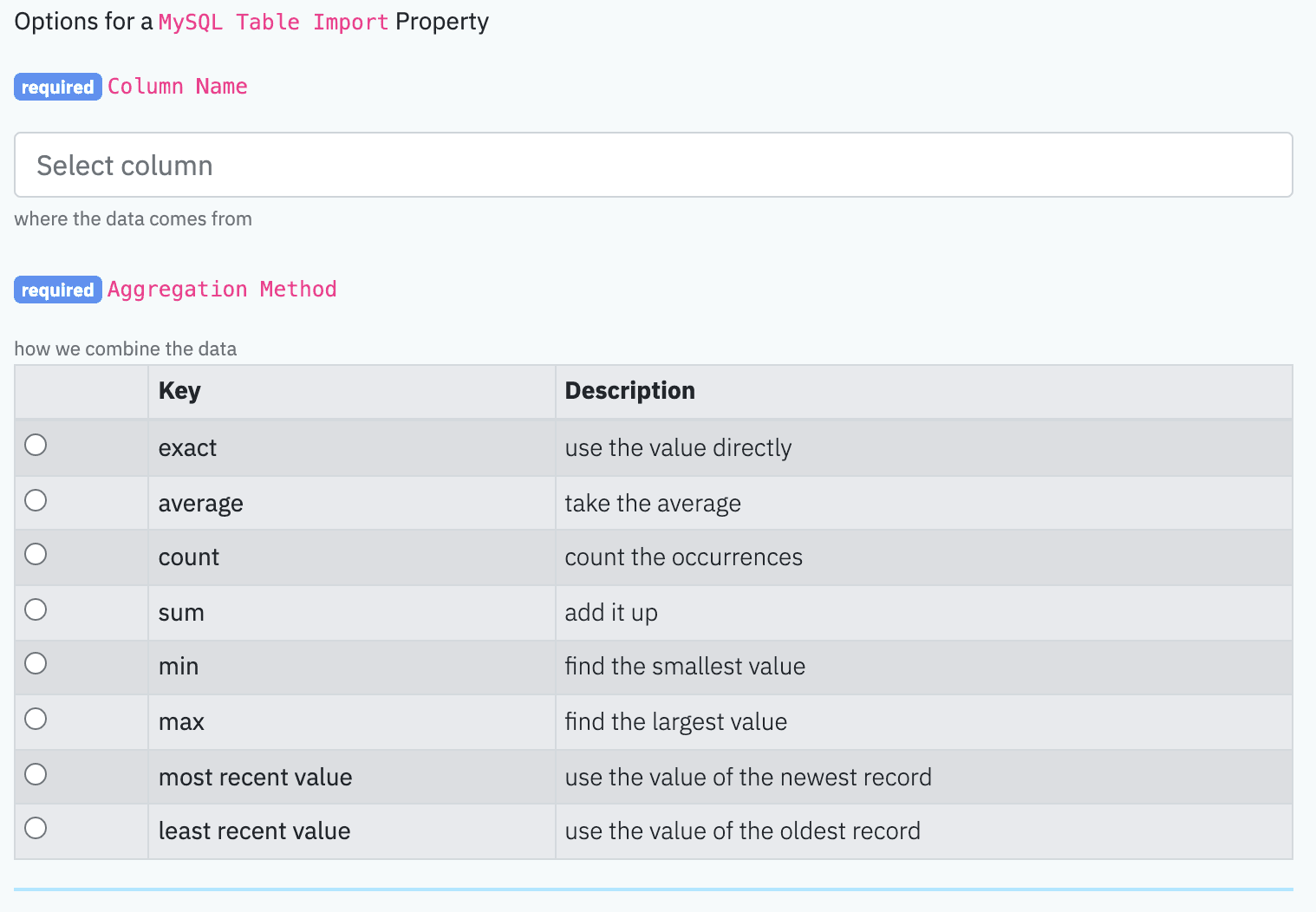Select the exact aggregation radio button
The image size is (1316, 912).
coord(36,445)
